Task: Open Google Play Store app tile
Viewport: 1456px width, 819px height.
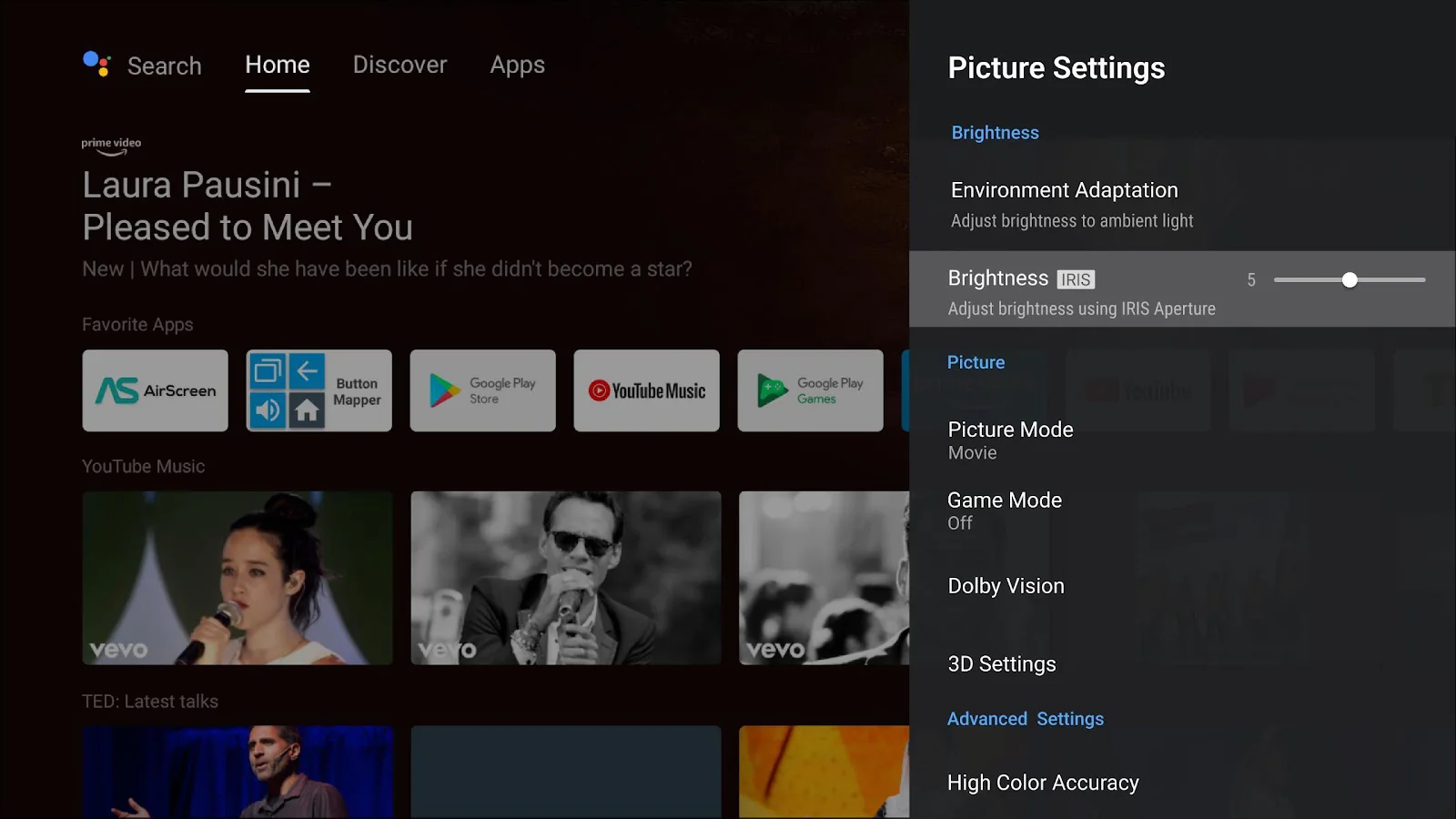Action: point(482,390)
